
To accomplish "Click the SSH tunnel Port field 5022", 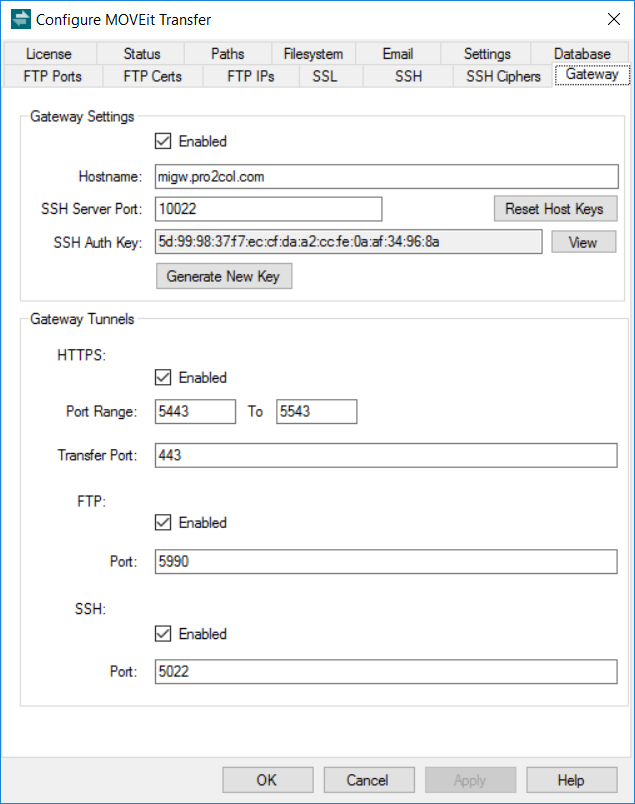I will pyautogui.click(x=386, y=671).
